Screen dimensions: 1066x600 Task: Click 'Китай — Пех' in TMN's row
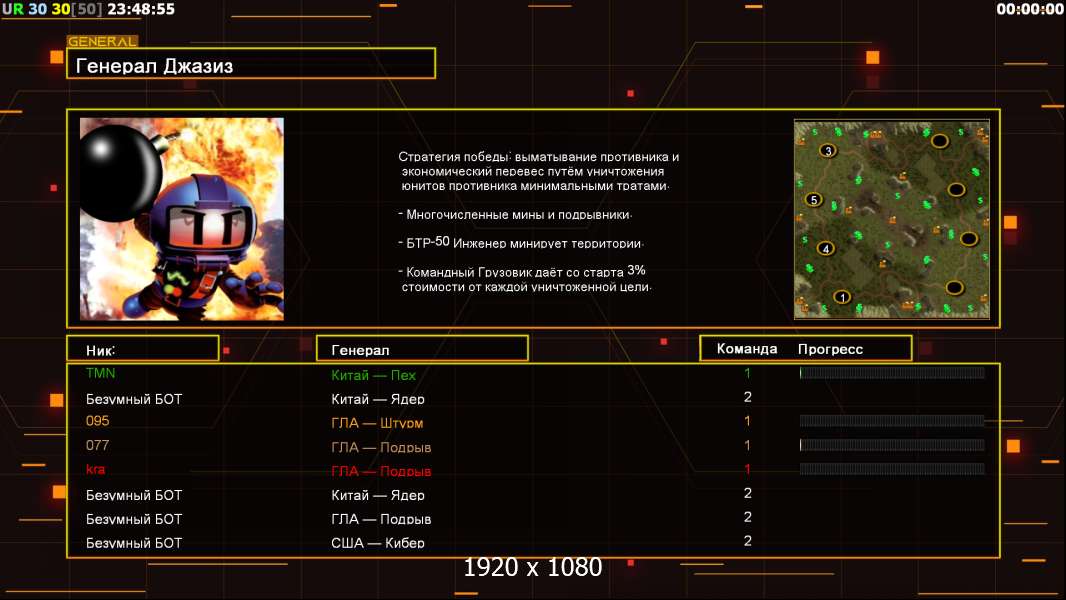pos(373,374)
